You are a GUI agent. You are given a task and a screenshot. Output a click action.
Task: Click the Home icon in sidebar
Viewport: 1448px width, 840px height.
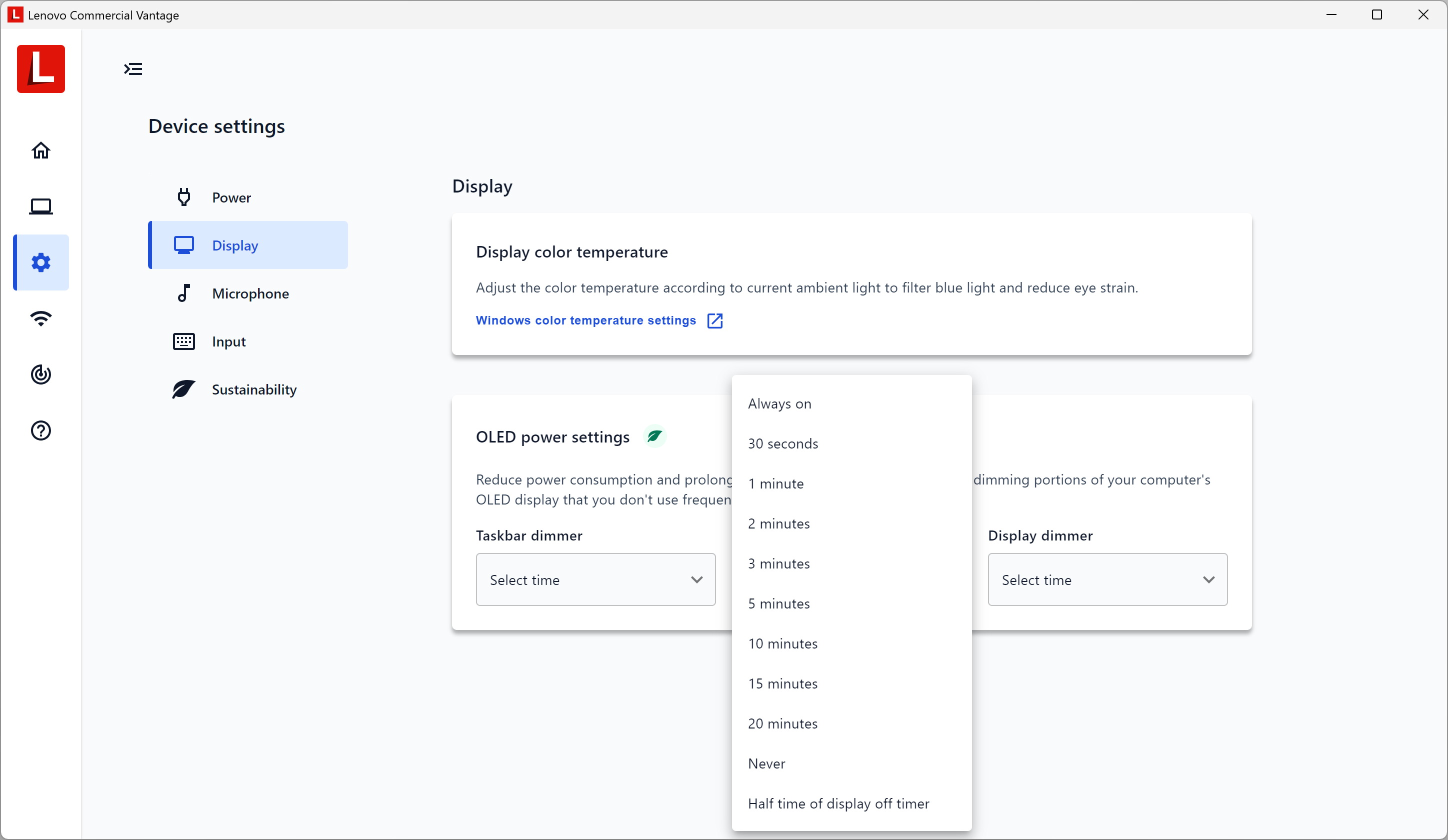(x=41, y=150)
